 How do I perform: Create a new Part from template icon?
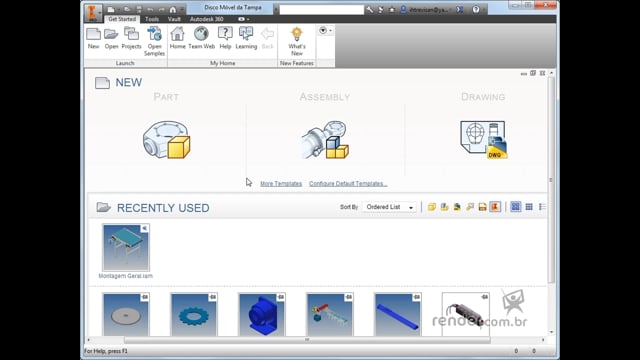[167, 140]
